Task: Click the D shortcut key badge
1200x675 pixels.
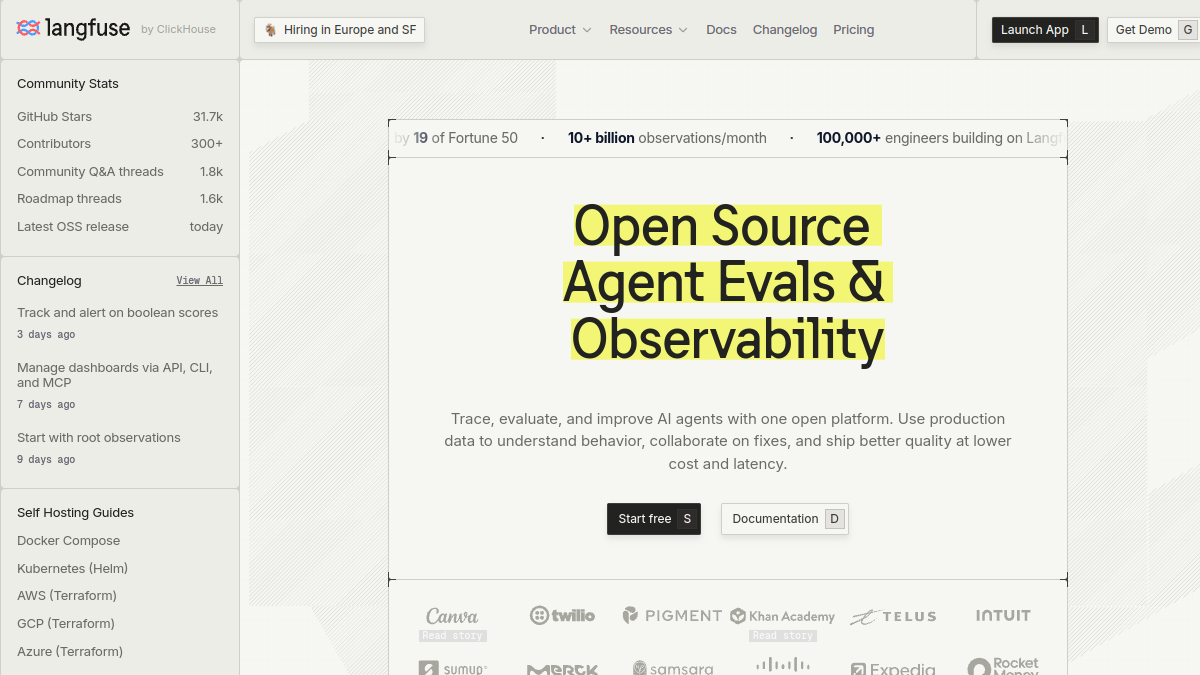Action: (835, 519)
